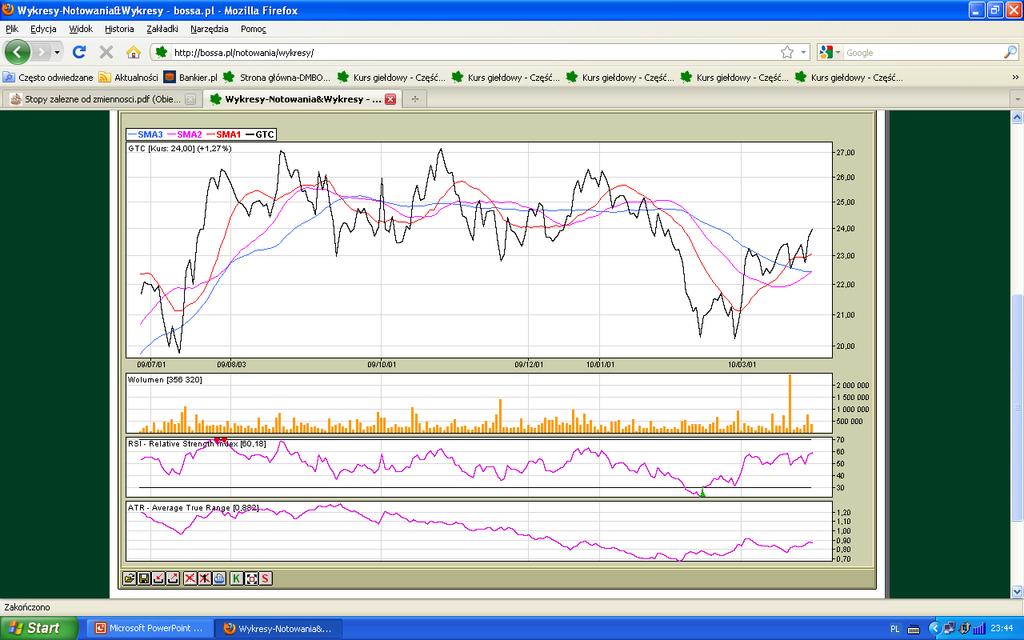Click the SMA1 legend entry
The height and width of the screenshot is (640, 1024).
pyautogui.click(x=224, y=135)
